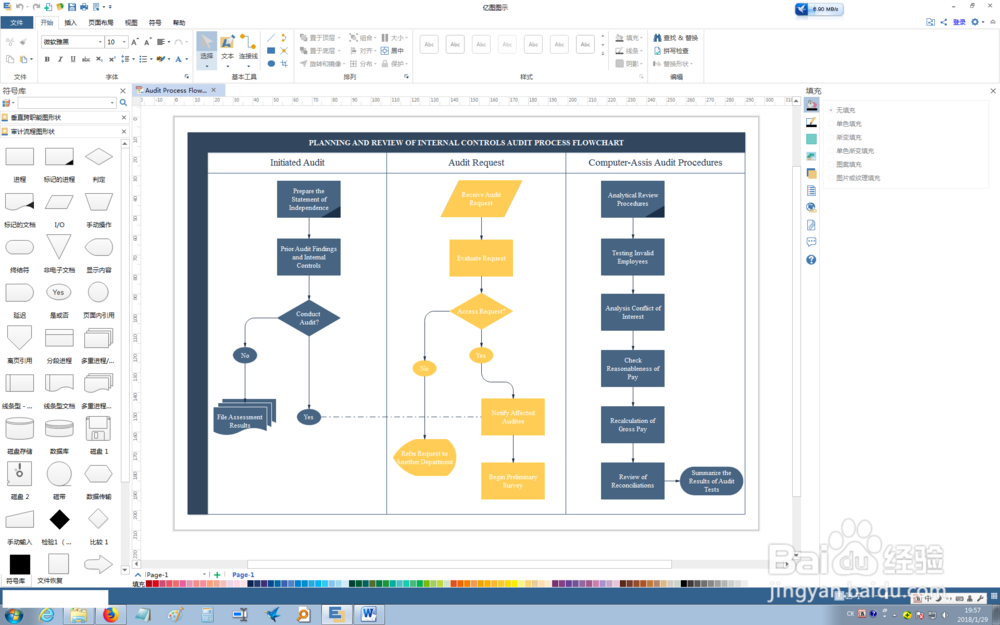
Task: Pick the red swatch in bottom color bar
Action: click(156, 584)
